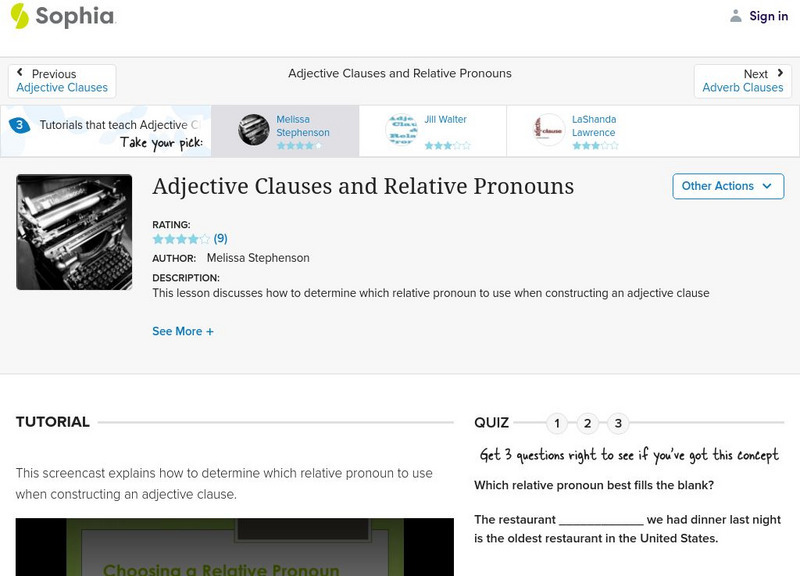Click the Choosing a Relative Pronoun video preview
This screenshot has width=800, height=576.
(230, 550)
